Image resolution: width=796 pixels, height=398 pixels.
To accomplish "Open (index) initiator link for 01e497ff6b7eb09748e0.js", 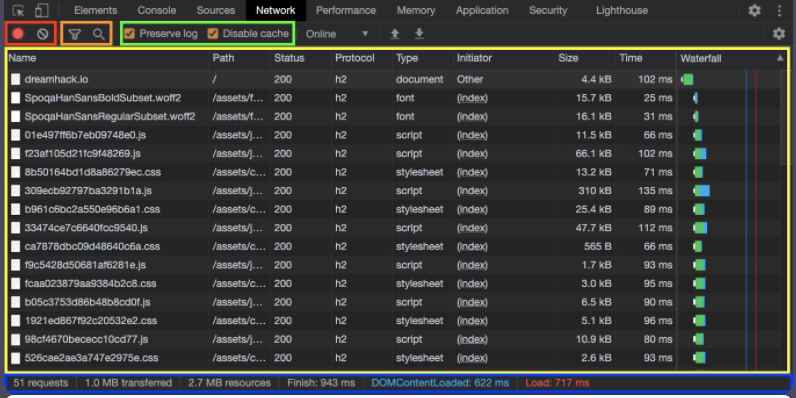I will point(472,135).
